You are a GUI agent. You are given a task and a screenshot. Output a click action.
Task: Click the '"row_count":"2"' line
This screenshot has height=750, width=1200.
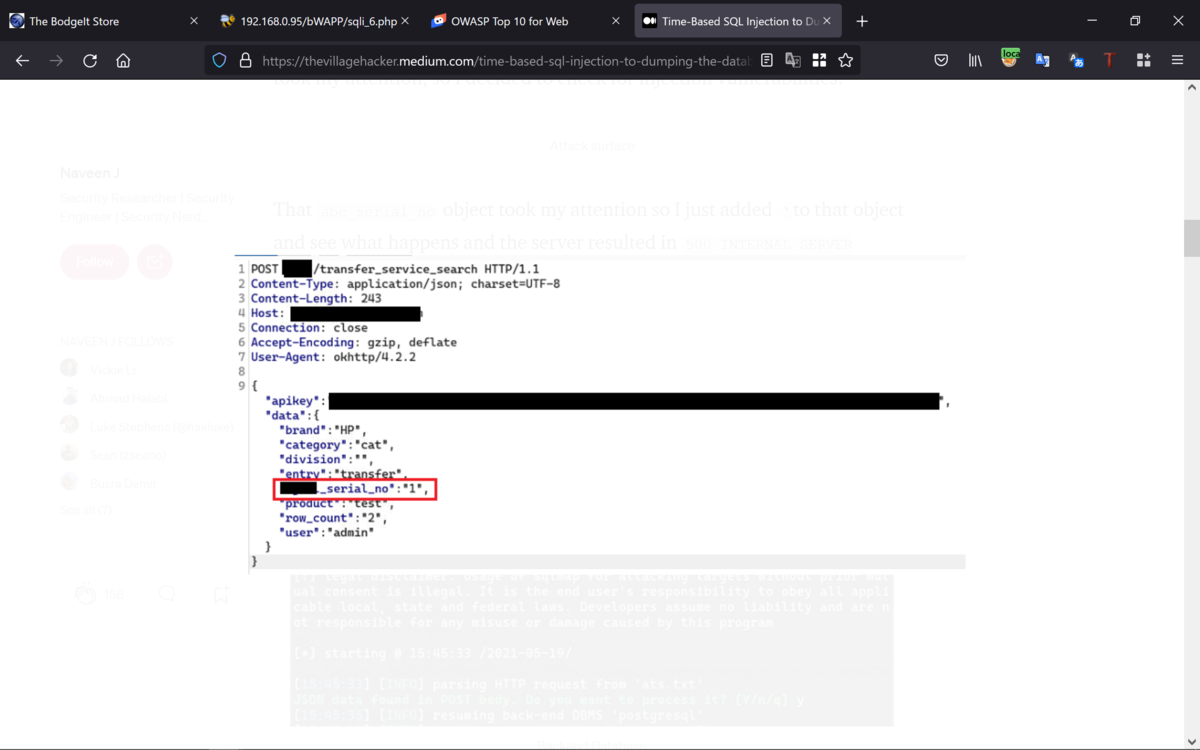[333, 518]
